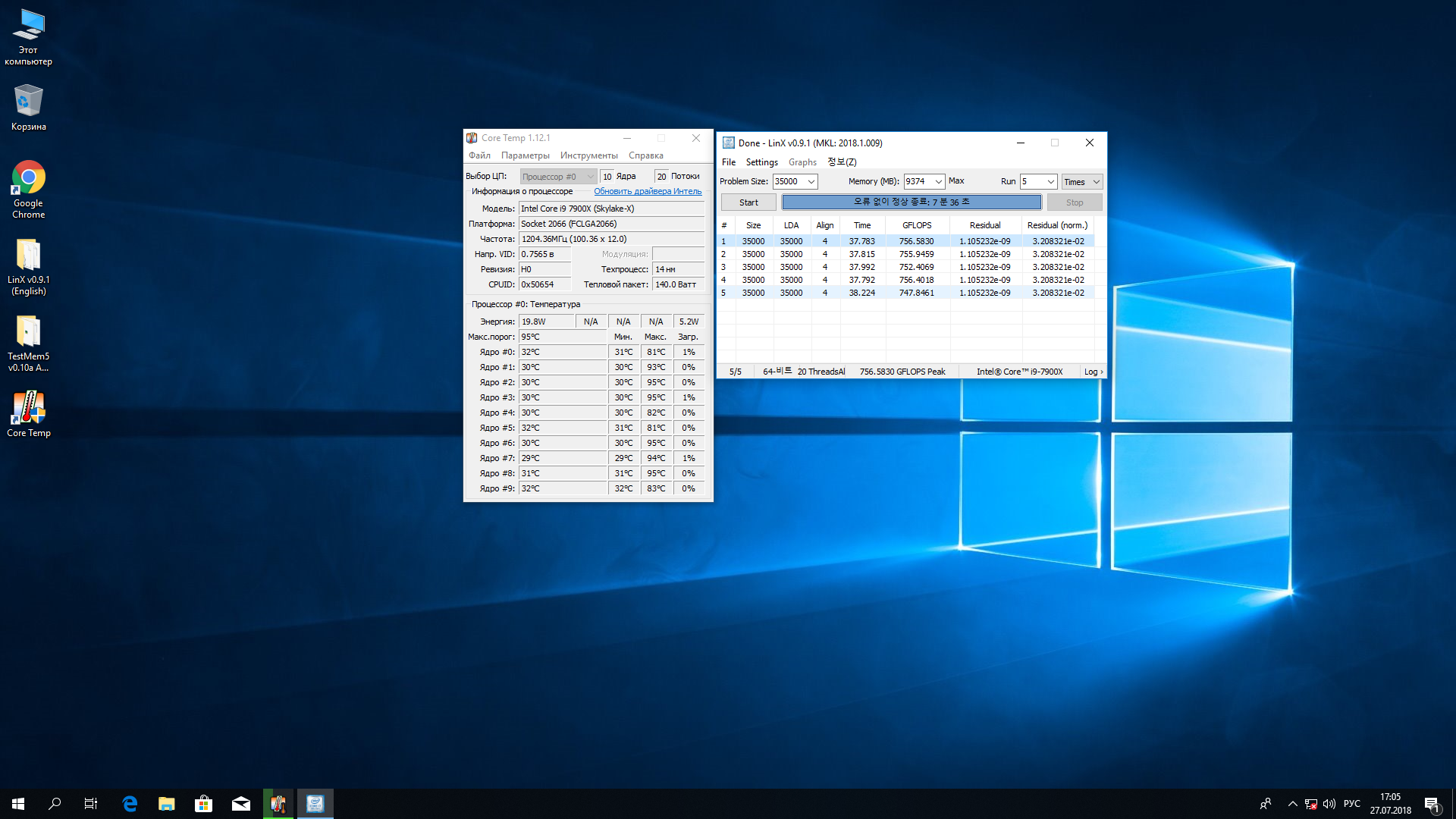Click the LinX progress status bar

pos(912,202)
